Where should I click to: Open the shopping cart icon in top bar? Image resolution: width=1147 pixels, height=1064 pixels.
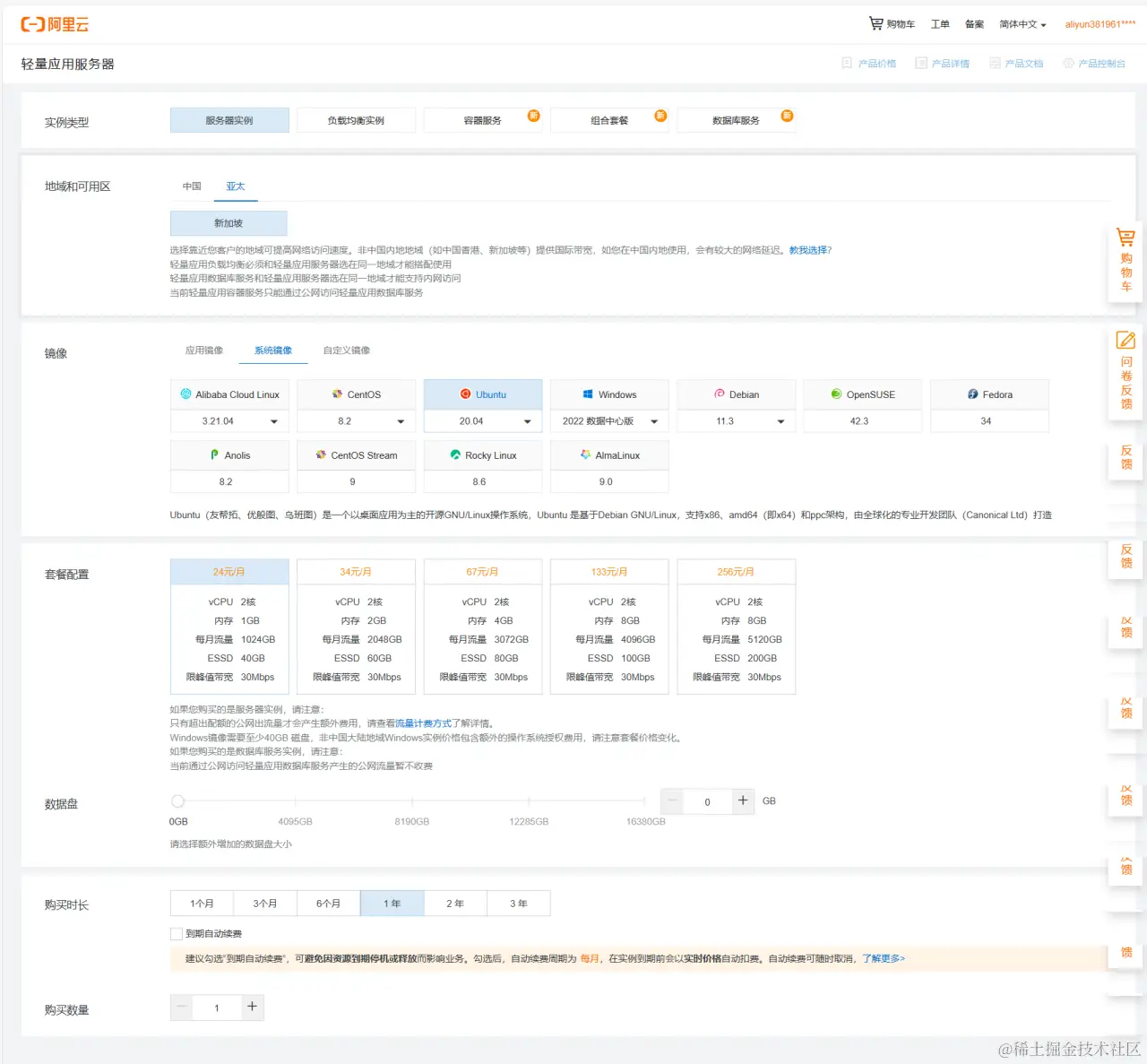coord(875,23)
